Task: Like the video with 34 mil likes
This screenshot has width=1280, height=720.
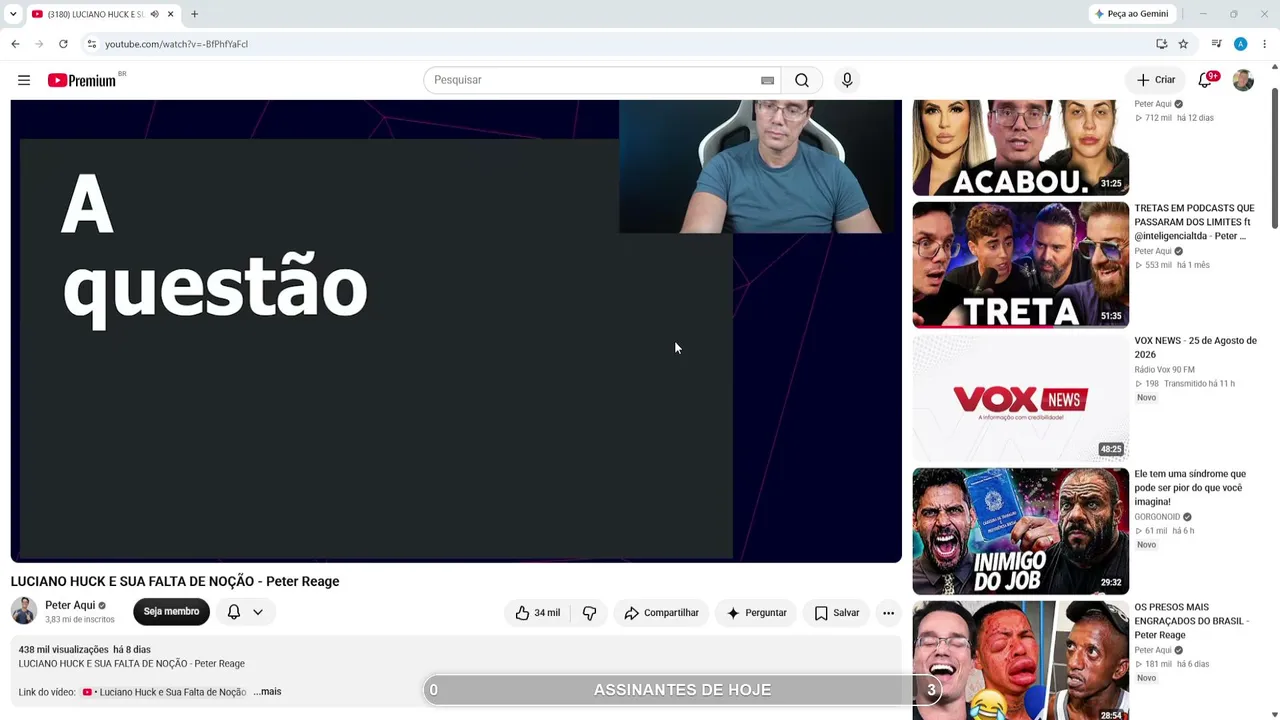Action: tap(537, 613)
